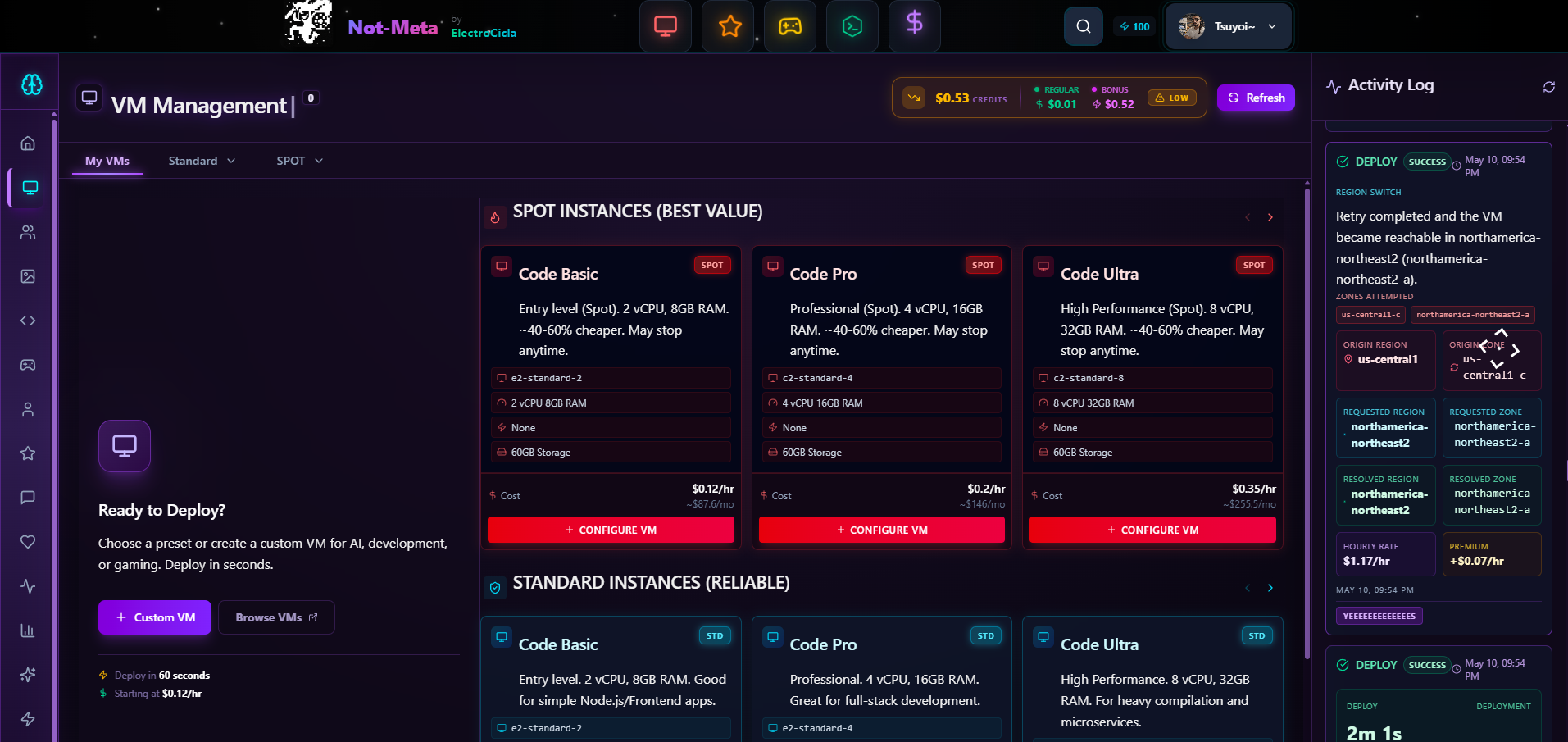Open the star icon in top navigation
1568x742 pixels.
pyautogui.click(x=729, y=26)
